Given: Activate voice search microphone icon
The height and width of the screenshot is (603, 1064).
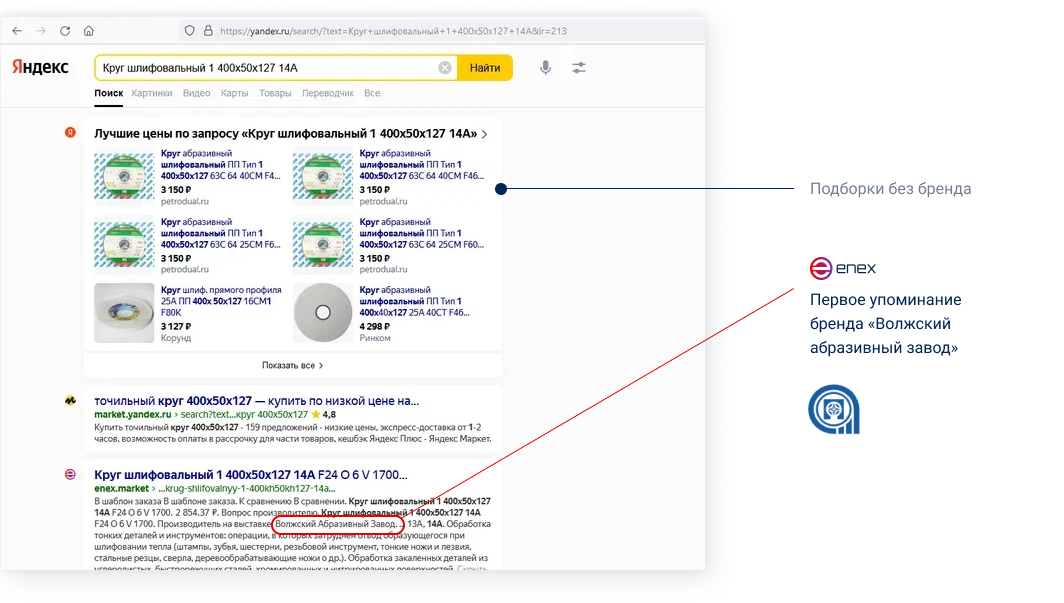Looking at the screenshot, I should 546,68.
